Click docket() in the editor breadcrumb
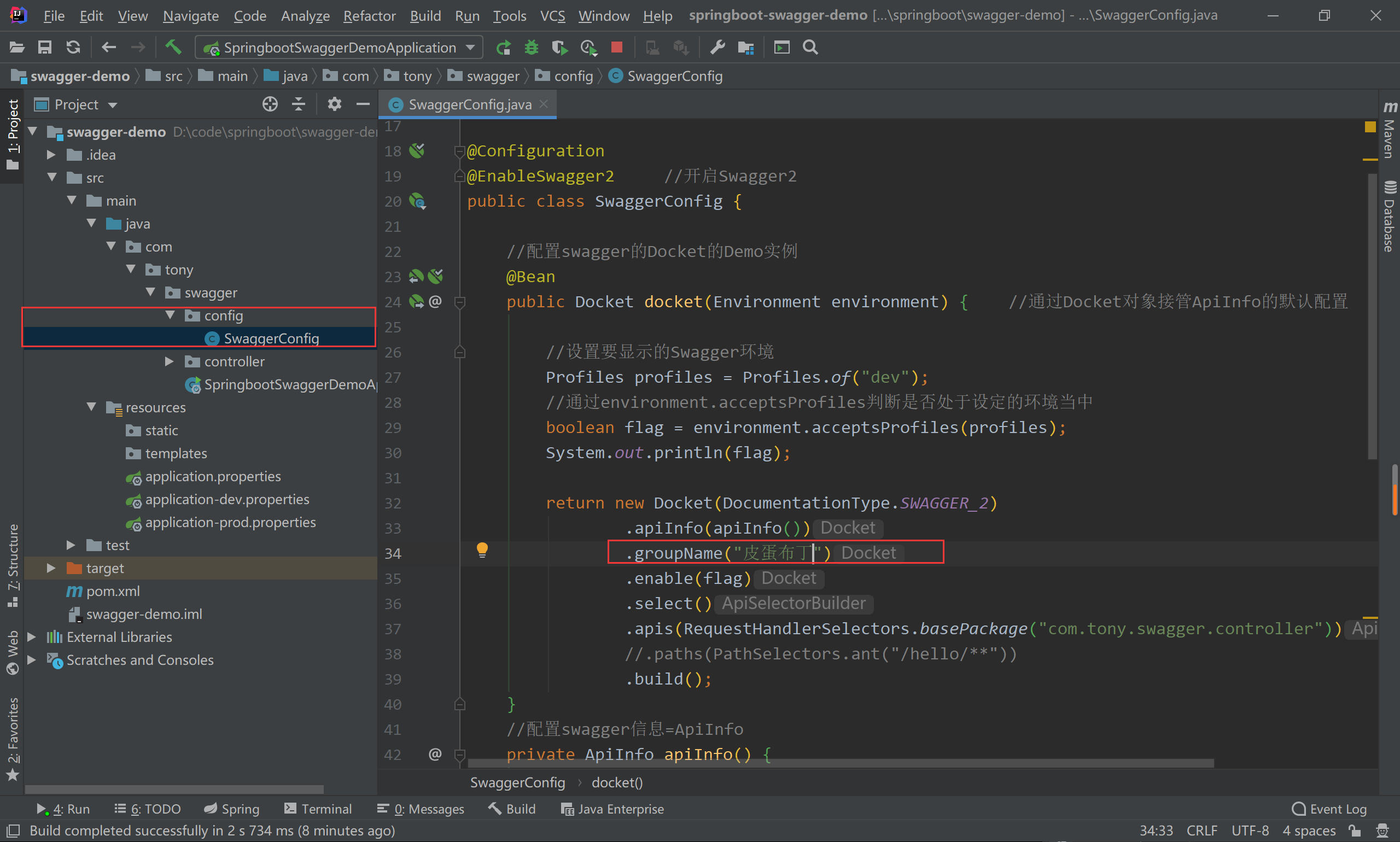The image size is (1400, 842). coord(617,782)
